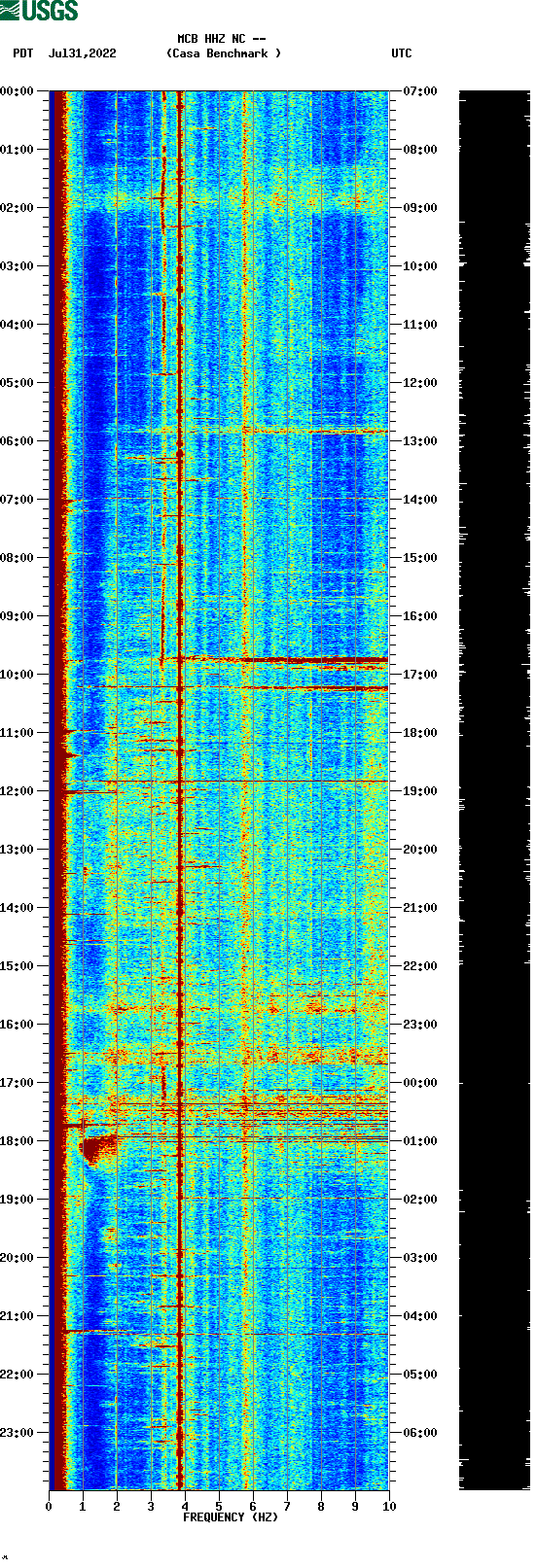Click the USGS logo
Viewport: 537px width, 1568px height.
coord(39,11)
